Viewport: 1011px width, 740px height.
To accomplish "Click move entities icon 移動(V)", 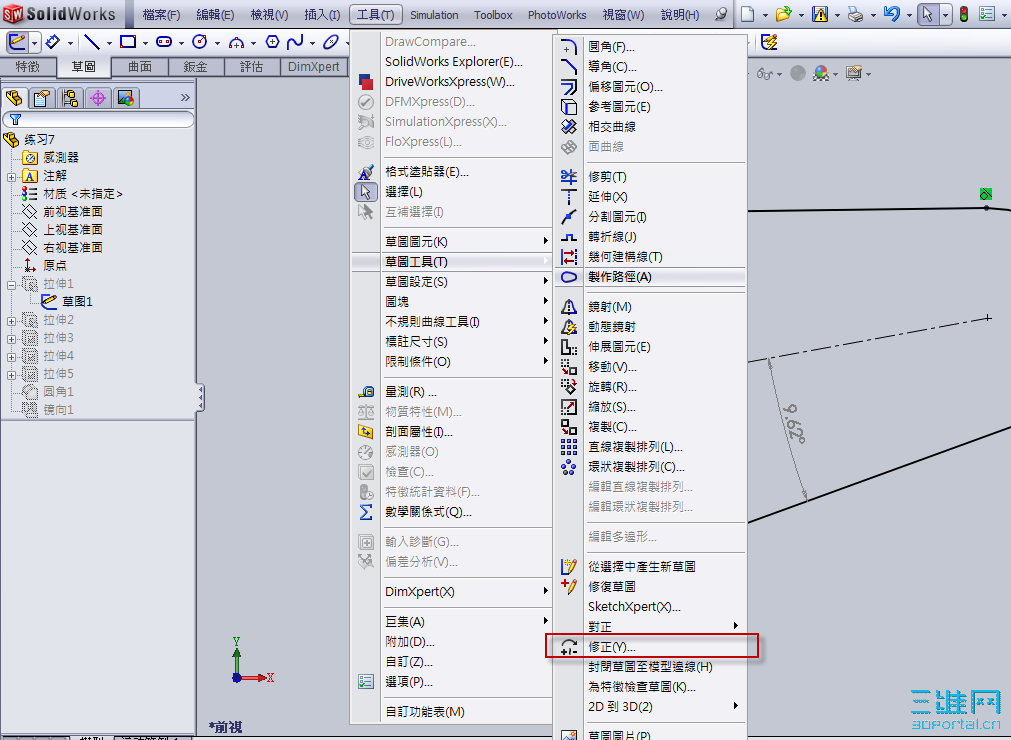I will pos(568,367).
